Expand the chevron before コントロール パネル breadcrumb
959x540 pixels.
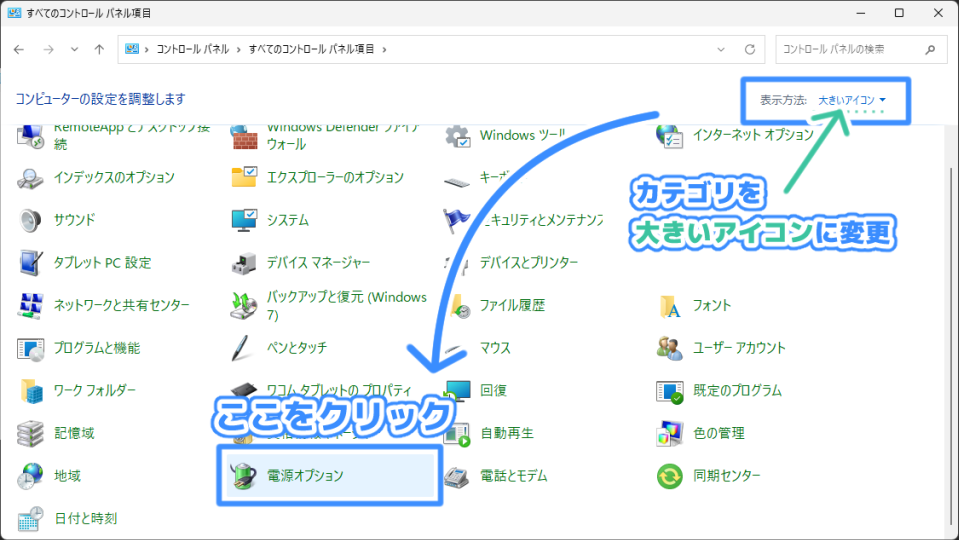(x=147, y=50)
